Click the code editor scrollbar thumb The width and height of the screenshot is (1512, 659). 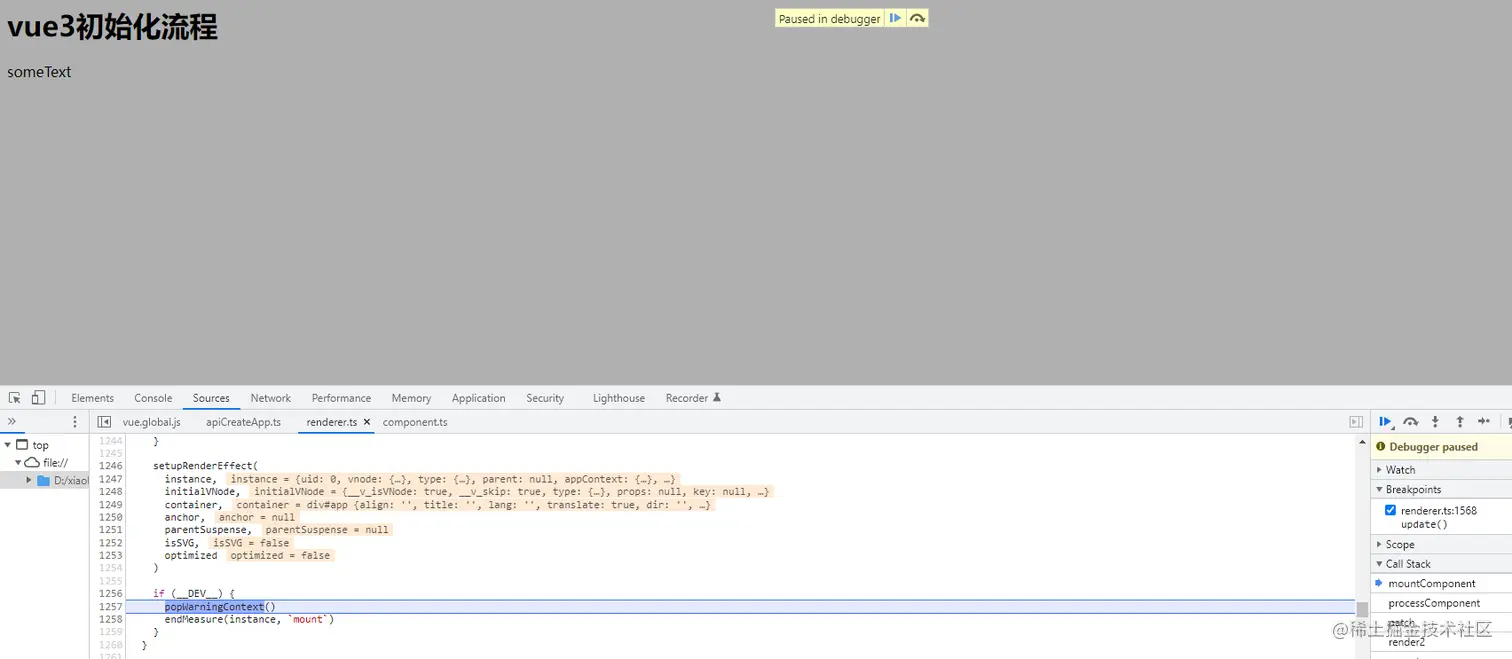pyautogui.click(x=1362, y=609)
